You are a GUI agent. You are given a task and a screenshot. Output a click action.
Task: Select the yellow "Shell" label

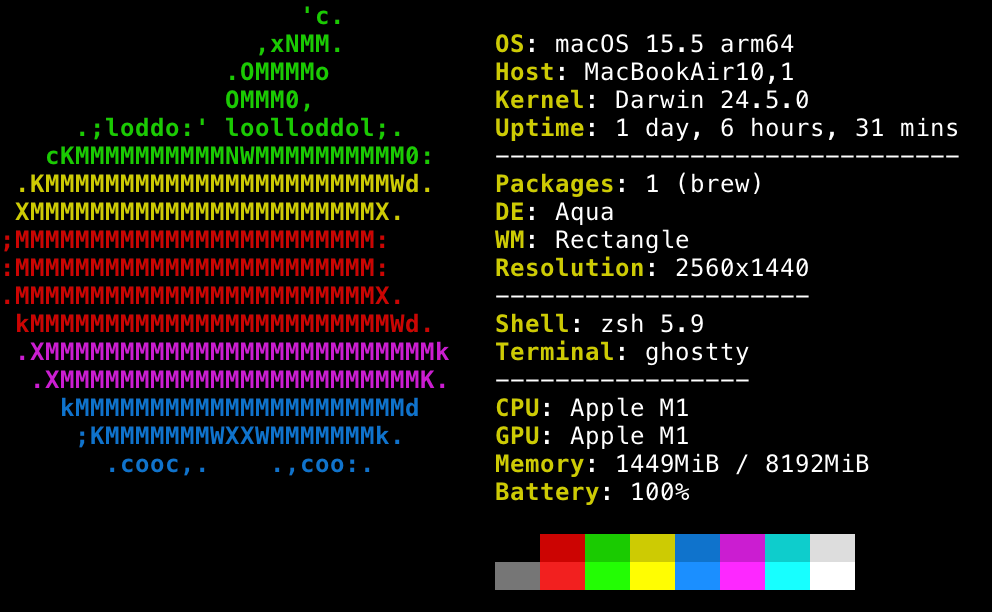tap(533, 323)
